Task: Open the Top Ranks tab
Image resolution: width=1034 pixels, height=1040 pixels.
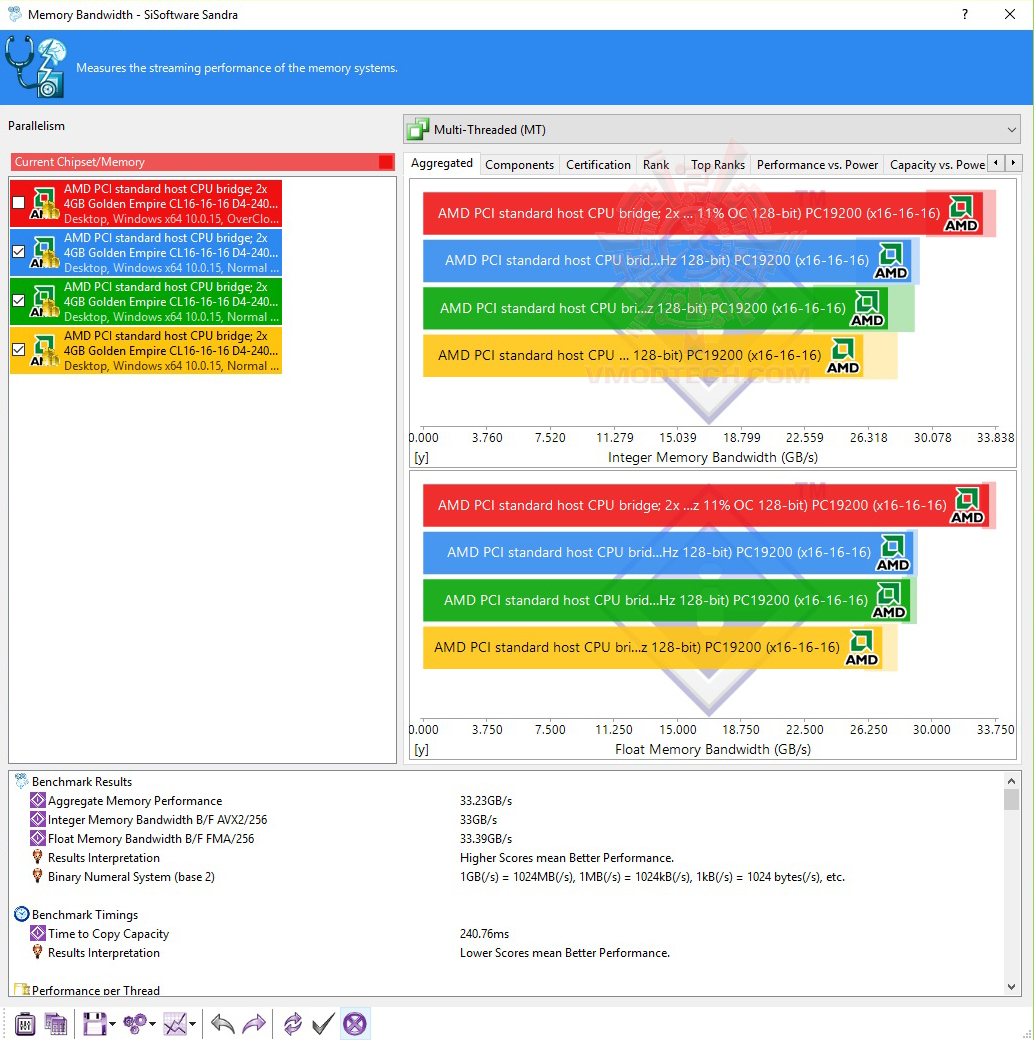Action: (718, 164)
